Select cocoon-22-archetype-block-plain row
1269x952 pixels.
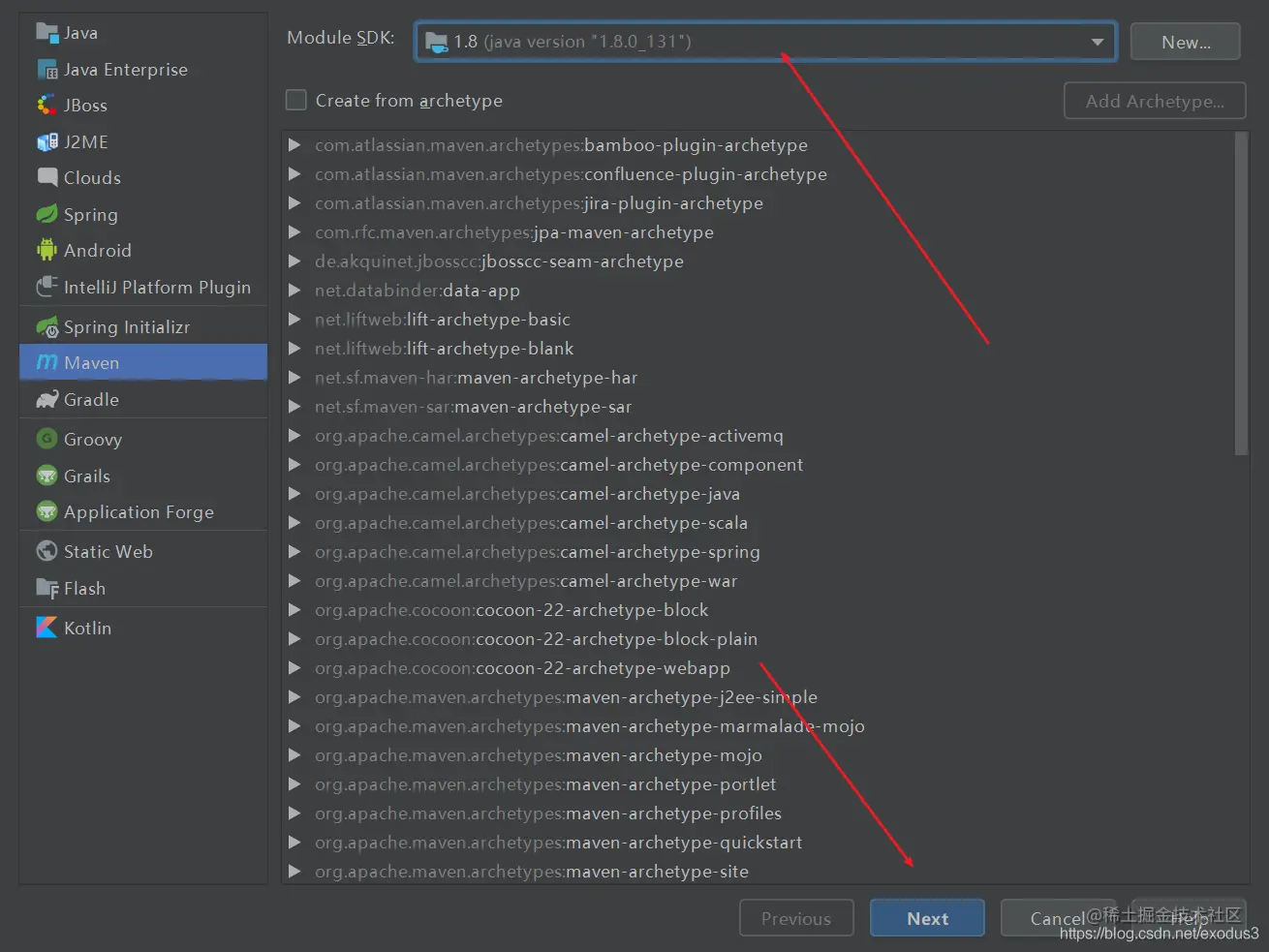click(758, 639)
